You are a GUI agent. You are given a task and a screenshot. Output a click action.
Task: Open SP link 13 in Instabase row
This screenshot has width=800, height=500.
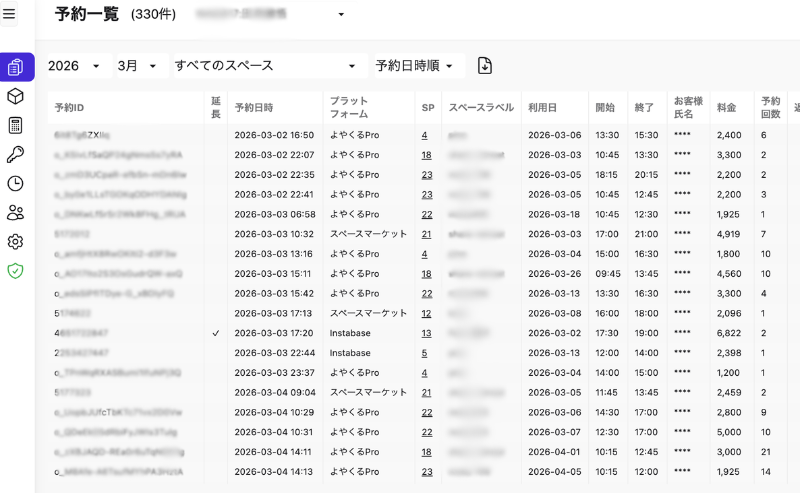(x=426, y=333)
